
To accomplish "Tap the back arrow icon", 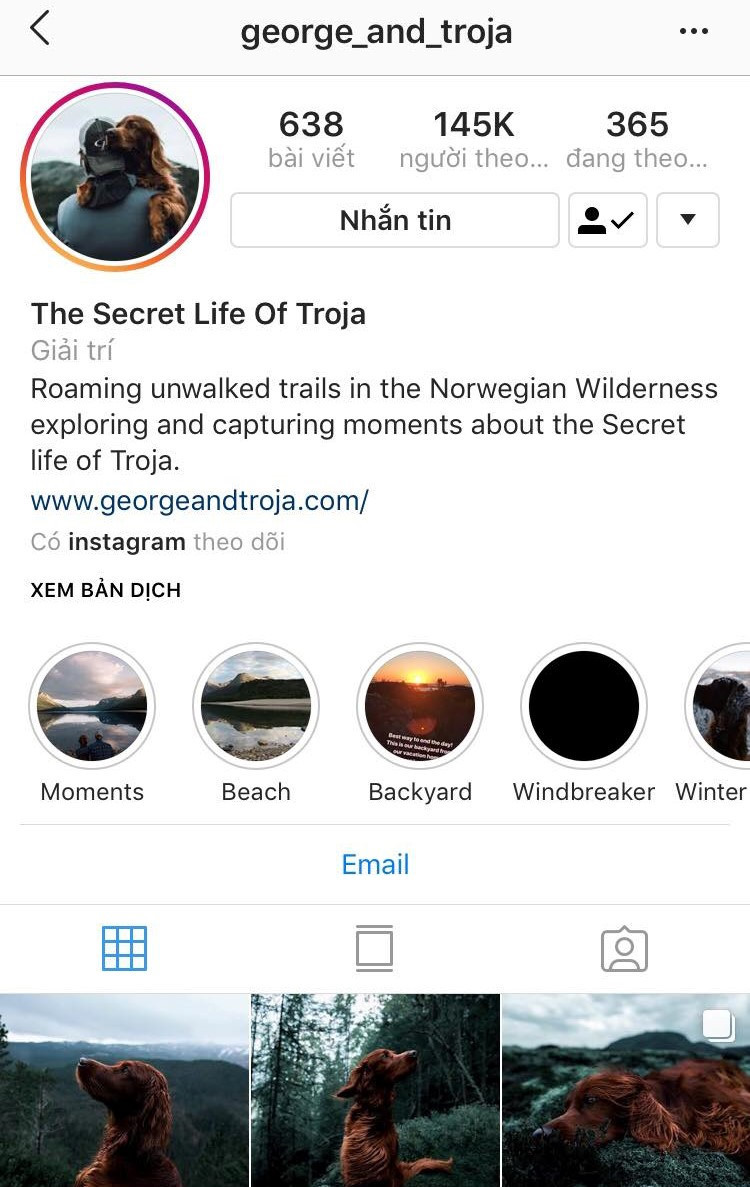I will click(40, 30).
